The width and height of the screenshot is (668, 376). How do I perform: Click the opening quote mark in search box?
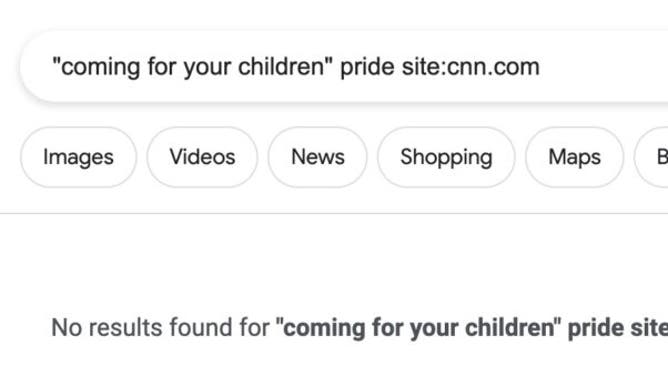tap(56, 60)
